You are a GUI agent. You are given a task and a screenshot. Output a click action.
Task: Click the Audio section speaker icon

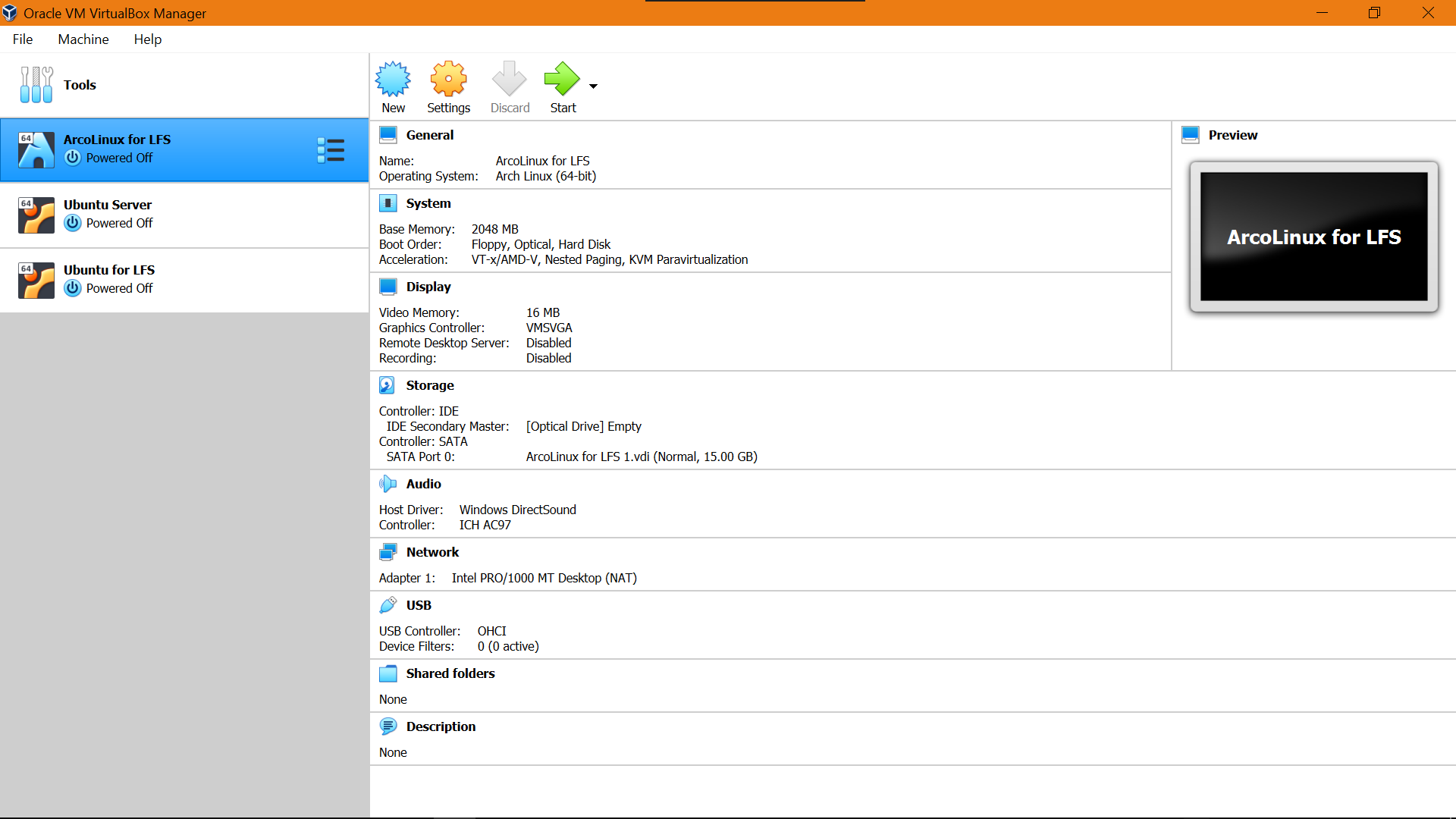388,484
